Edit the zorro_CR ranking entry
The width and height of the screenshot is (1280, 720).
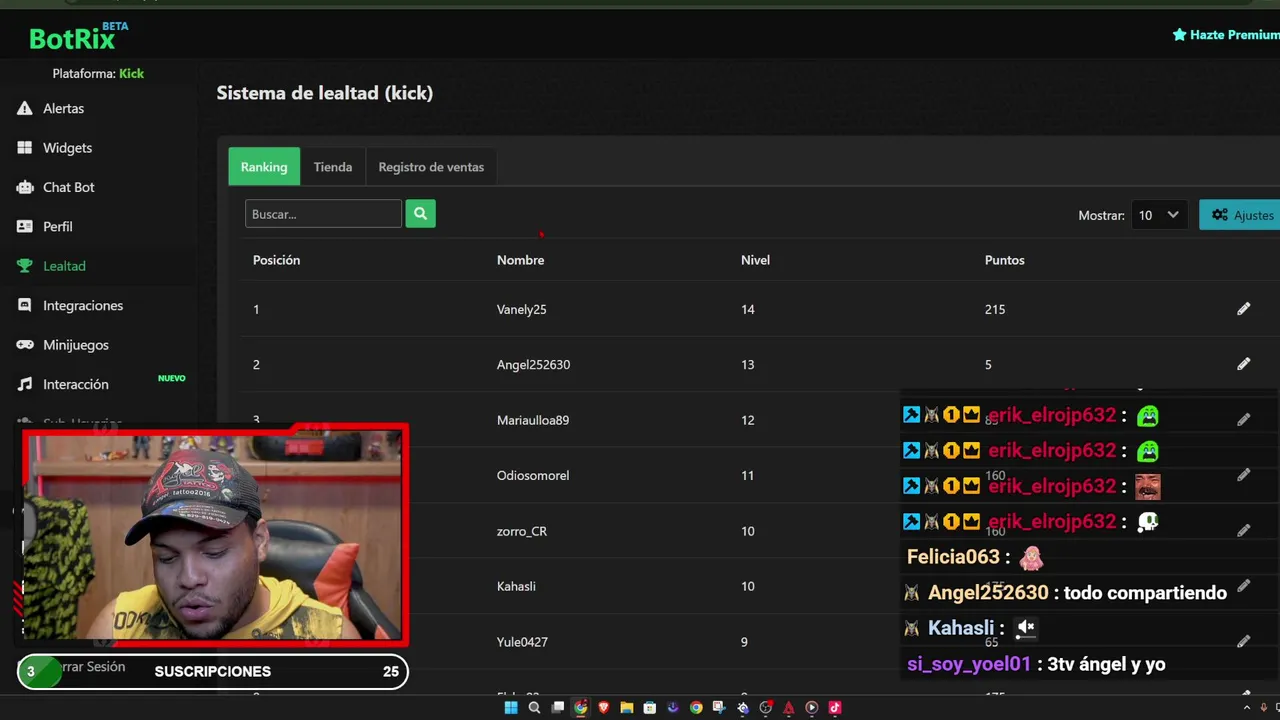coord(1243,531)
